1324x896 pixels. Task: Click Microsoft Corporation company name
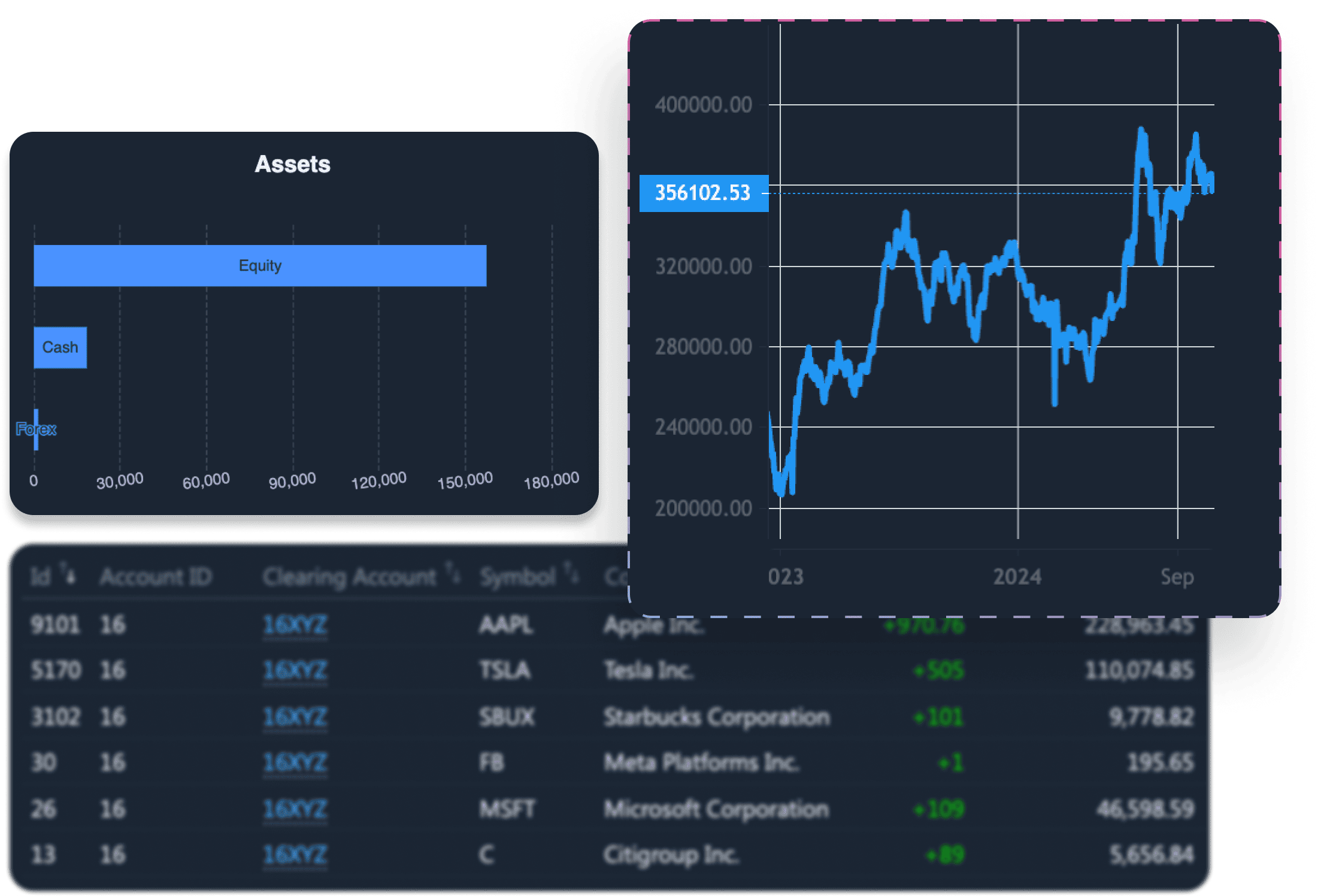coord(716,809)
